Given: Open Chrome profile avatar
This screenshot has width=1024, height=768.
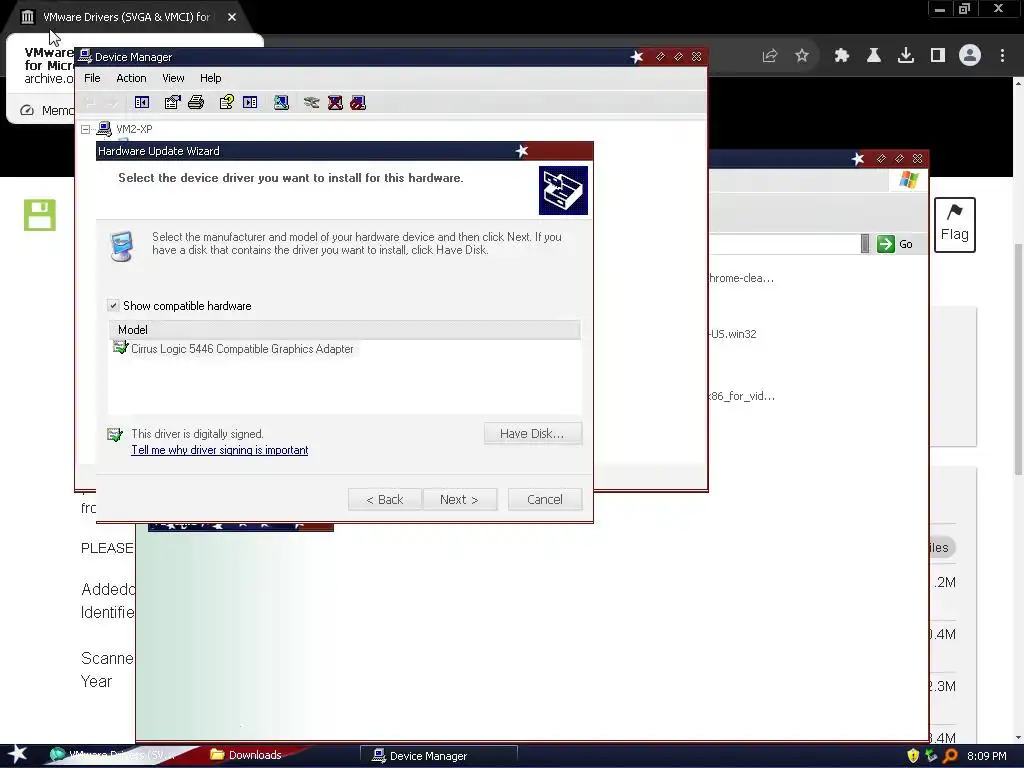Looking at the screenshot, I should tap(970, 56).
